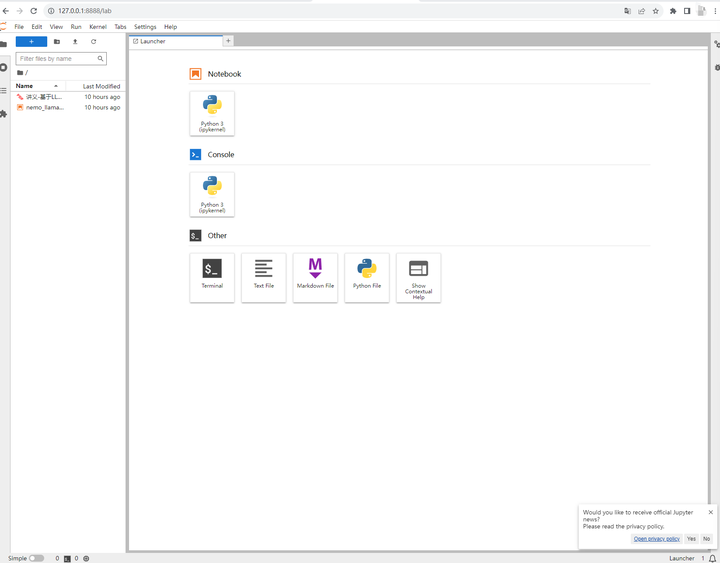Open browser extensions puzzle icon

tap(673, 11)
